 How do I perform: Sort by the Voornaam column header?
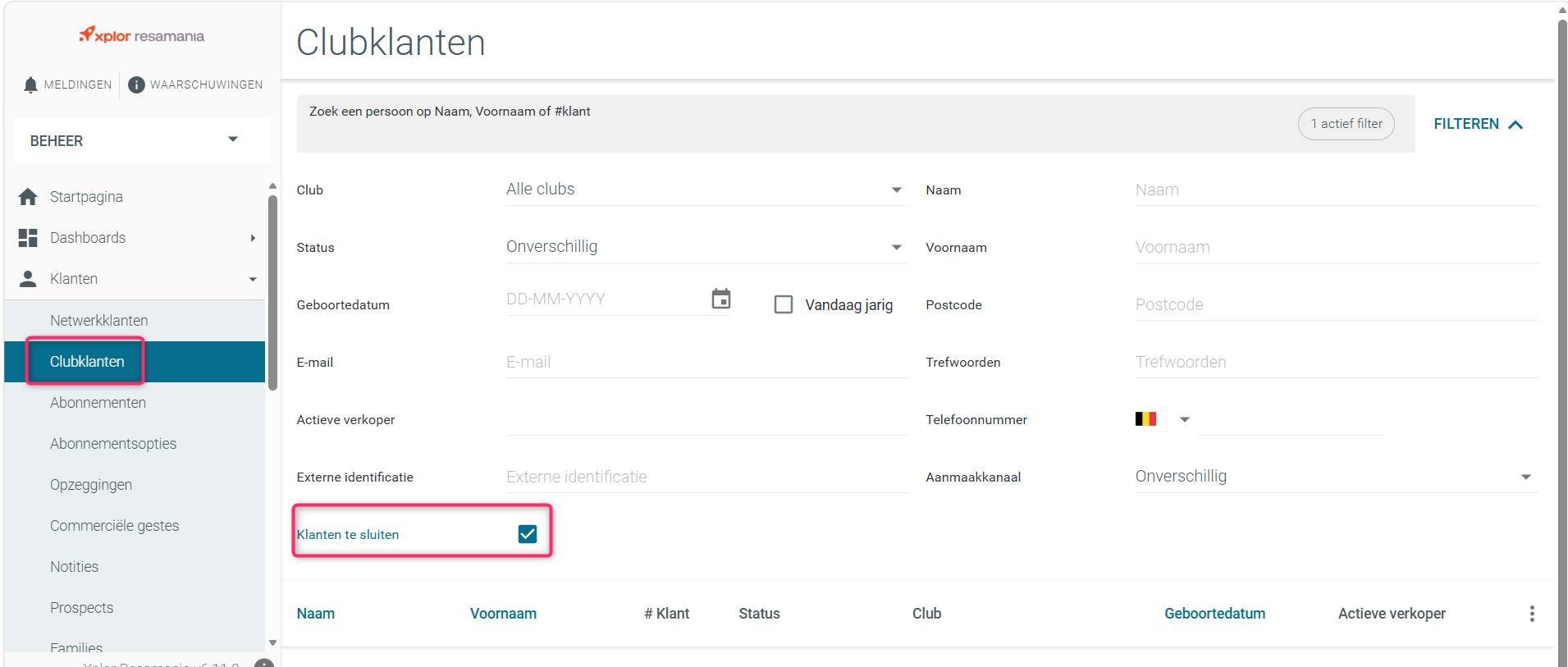click(503, 614)
